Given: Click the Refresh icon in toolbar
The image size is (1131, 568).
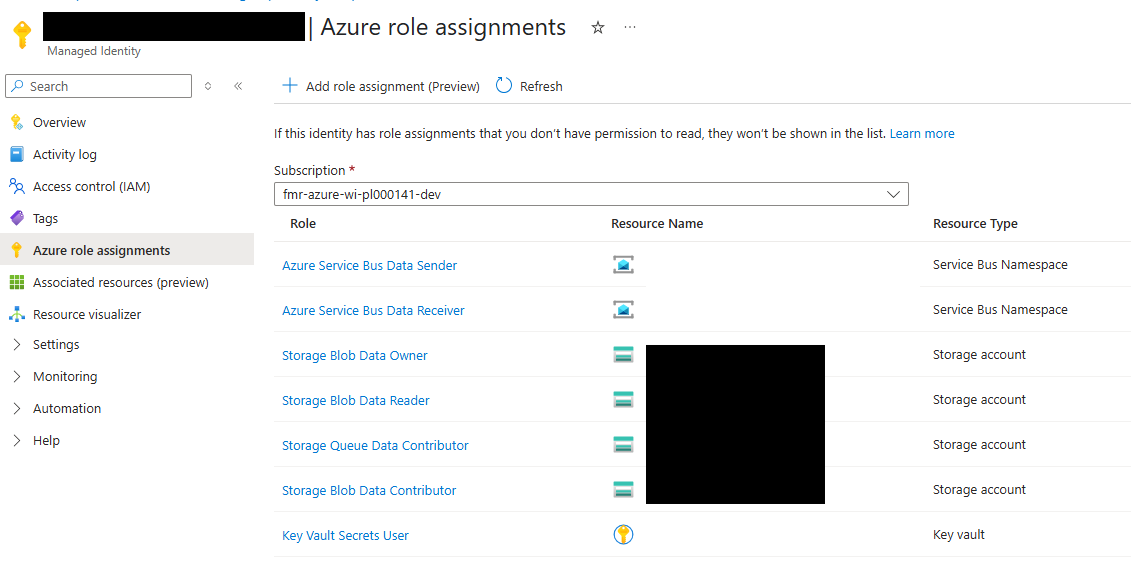Looking at the screenshot, I should (504, 86).
